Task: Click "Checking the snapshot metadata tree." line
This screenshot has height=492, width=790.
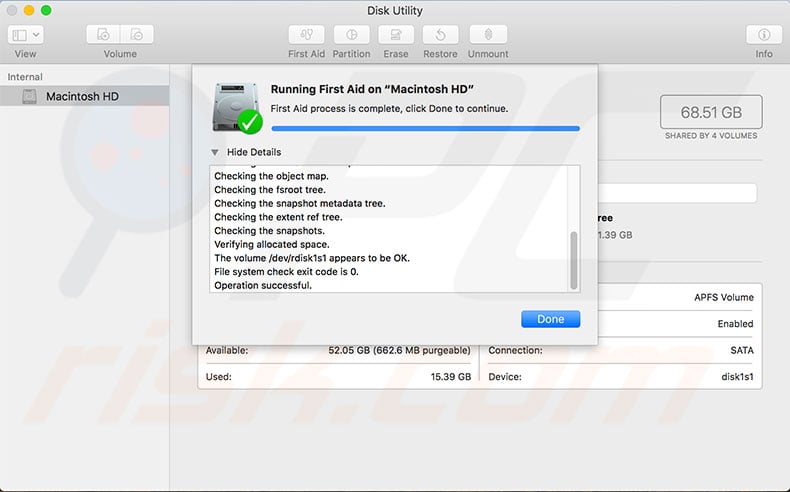Action: coord(300,203)
